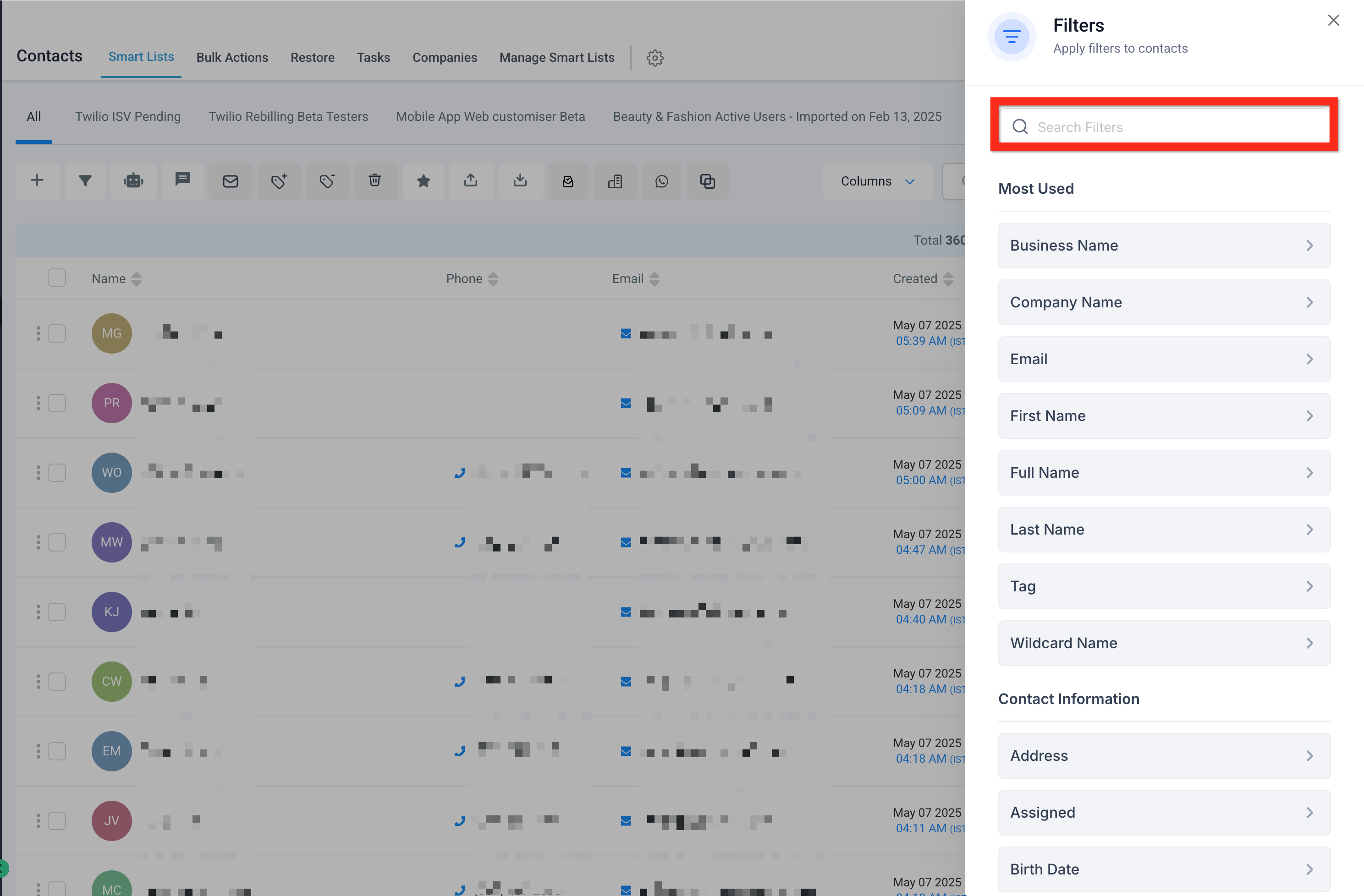Click the remove tag icon

pyautogui.click(x=327, y=181)
